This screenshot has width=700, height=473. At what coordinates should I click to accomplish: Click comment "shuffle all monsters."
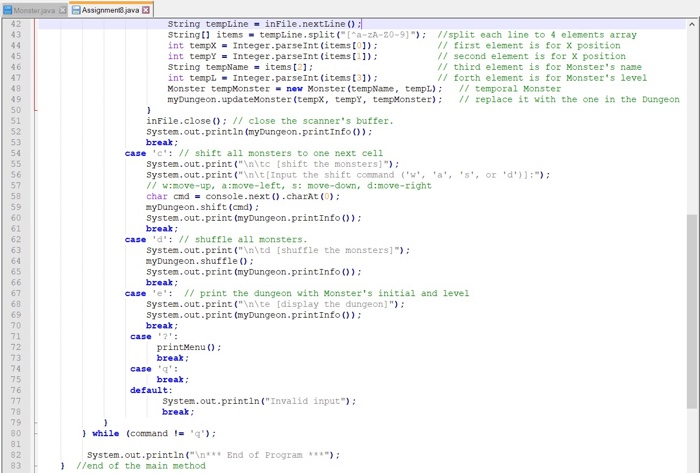(x=251, y=240)
